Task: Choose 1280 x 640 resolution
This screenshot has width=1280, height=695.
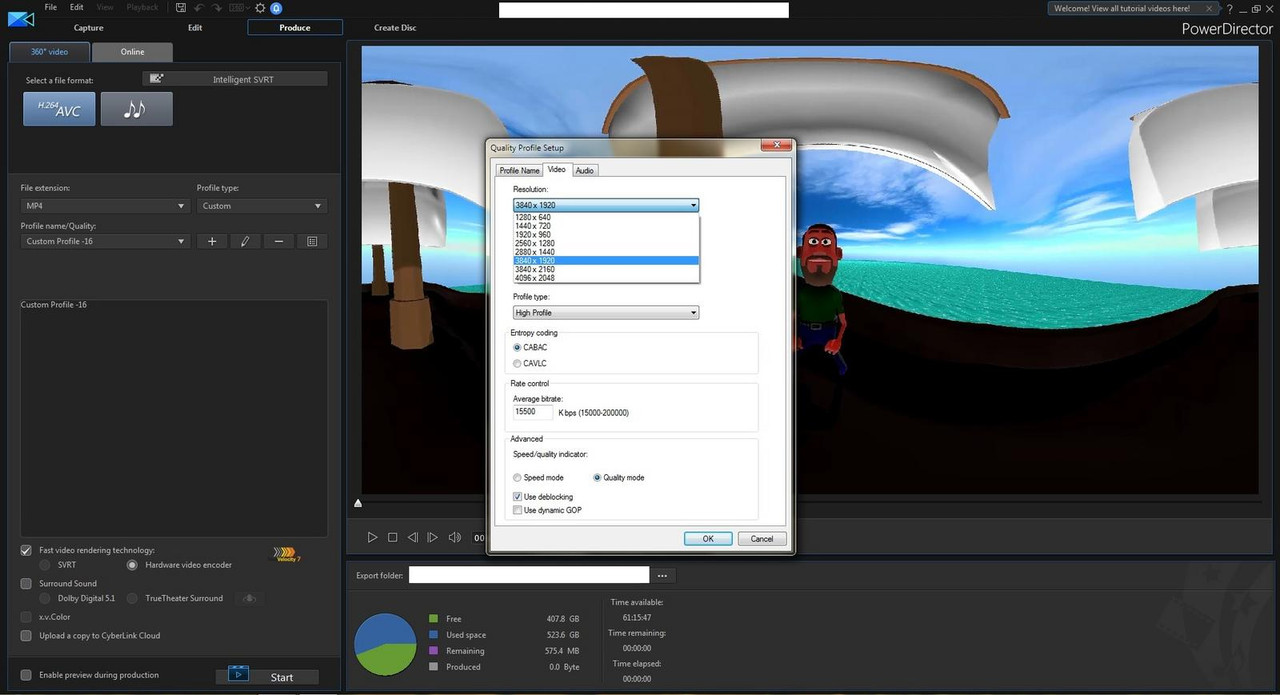Action: [605, 217]
